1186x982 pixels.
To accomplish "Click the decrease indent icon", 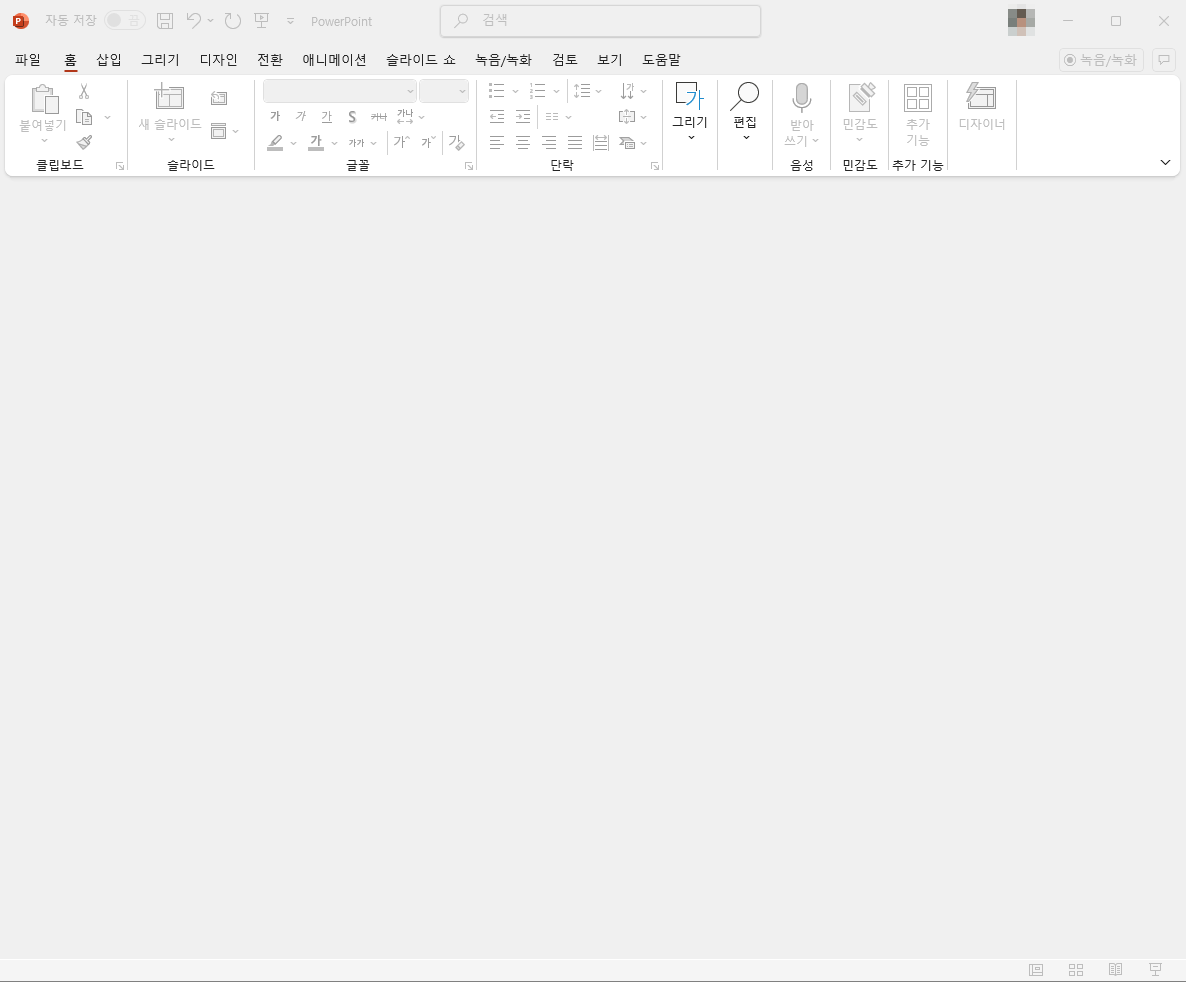I will click(x=497, y=117).
